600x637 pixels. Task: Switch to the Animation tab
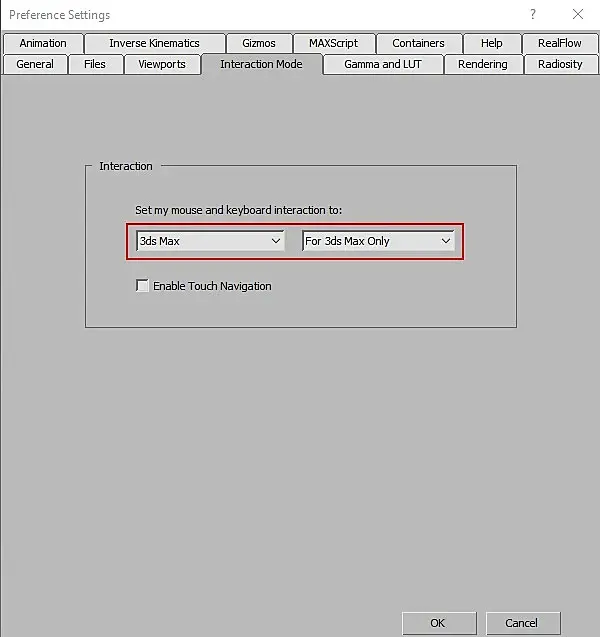[43, 43]
